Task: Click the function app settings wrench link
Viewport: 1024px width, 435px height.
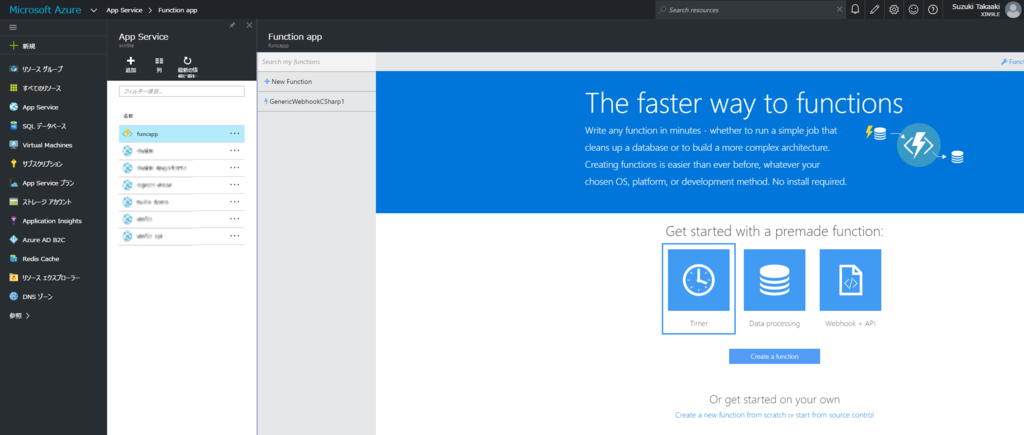Action: tap(1012, 62)
